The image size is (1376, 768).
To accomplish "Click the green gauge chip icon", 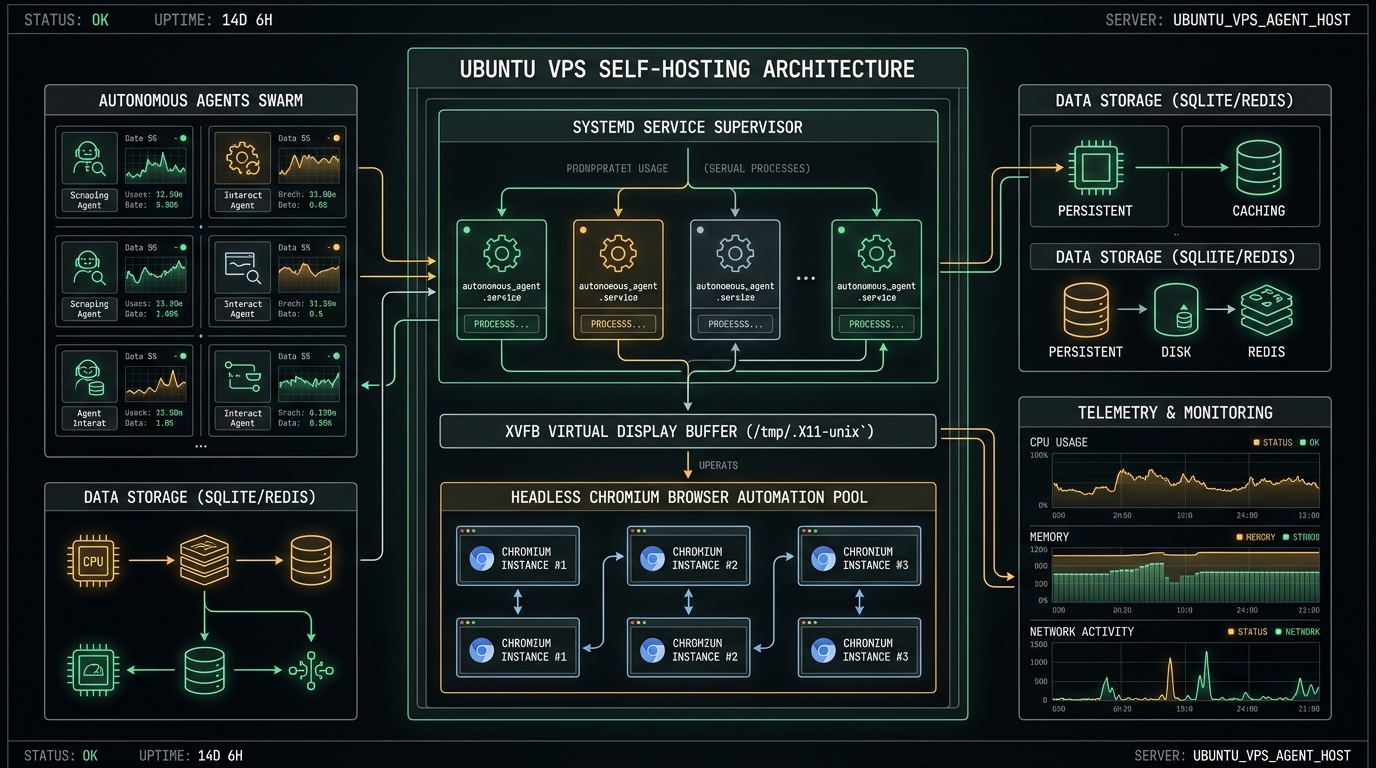I will click(93, 670).
